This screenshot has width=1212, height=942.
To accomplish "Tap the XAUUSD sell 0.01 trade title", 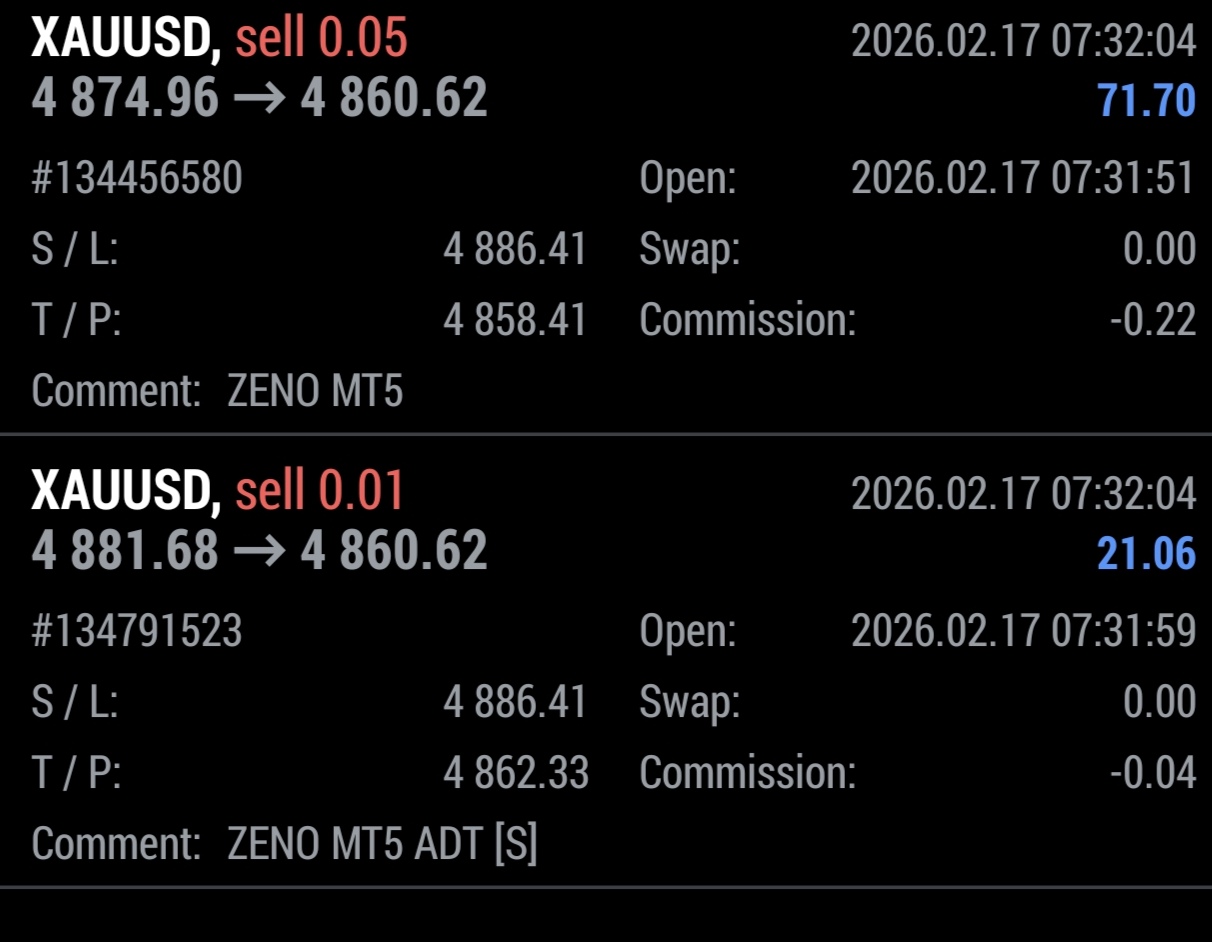I will click(x=218, y=491).
